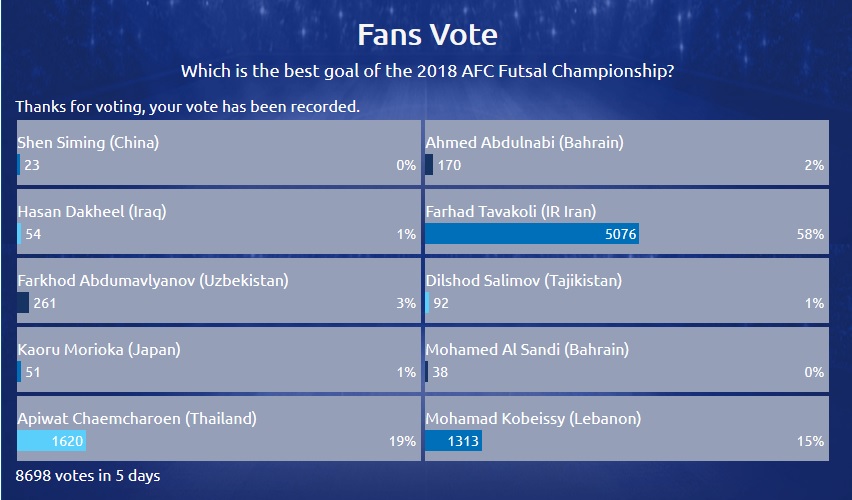Click the 3% label for Farkhod Abdumavlyanov
Image resolution: width=852 pixels, height=500 pixels.
tap(406, 303)
